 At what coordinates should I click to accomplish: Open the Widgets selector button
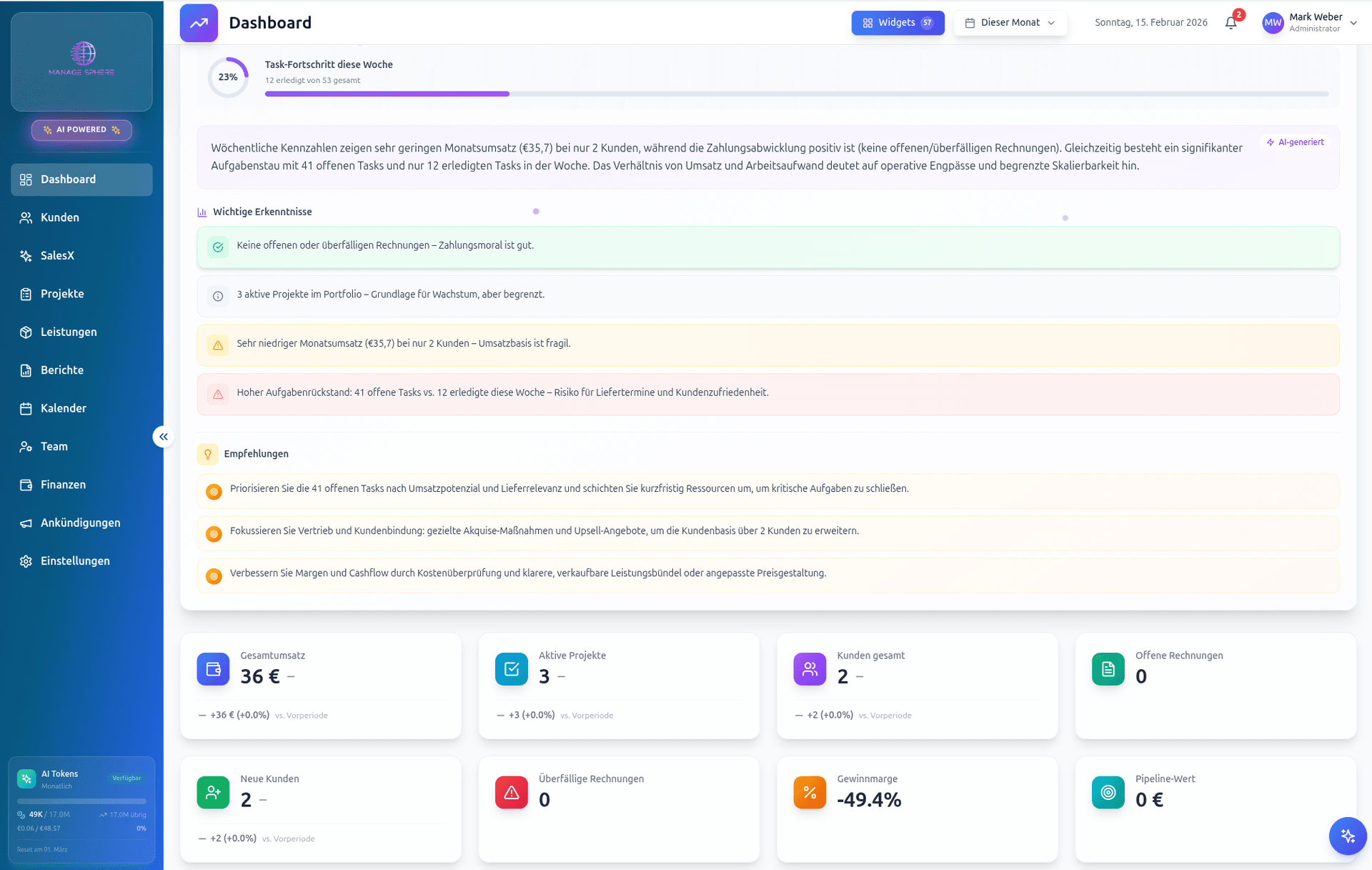tap(898, 23)
